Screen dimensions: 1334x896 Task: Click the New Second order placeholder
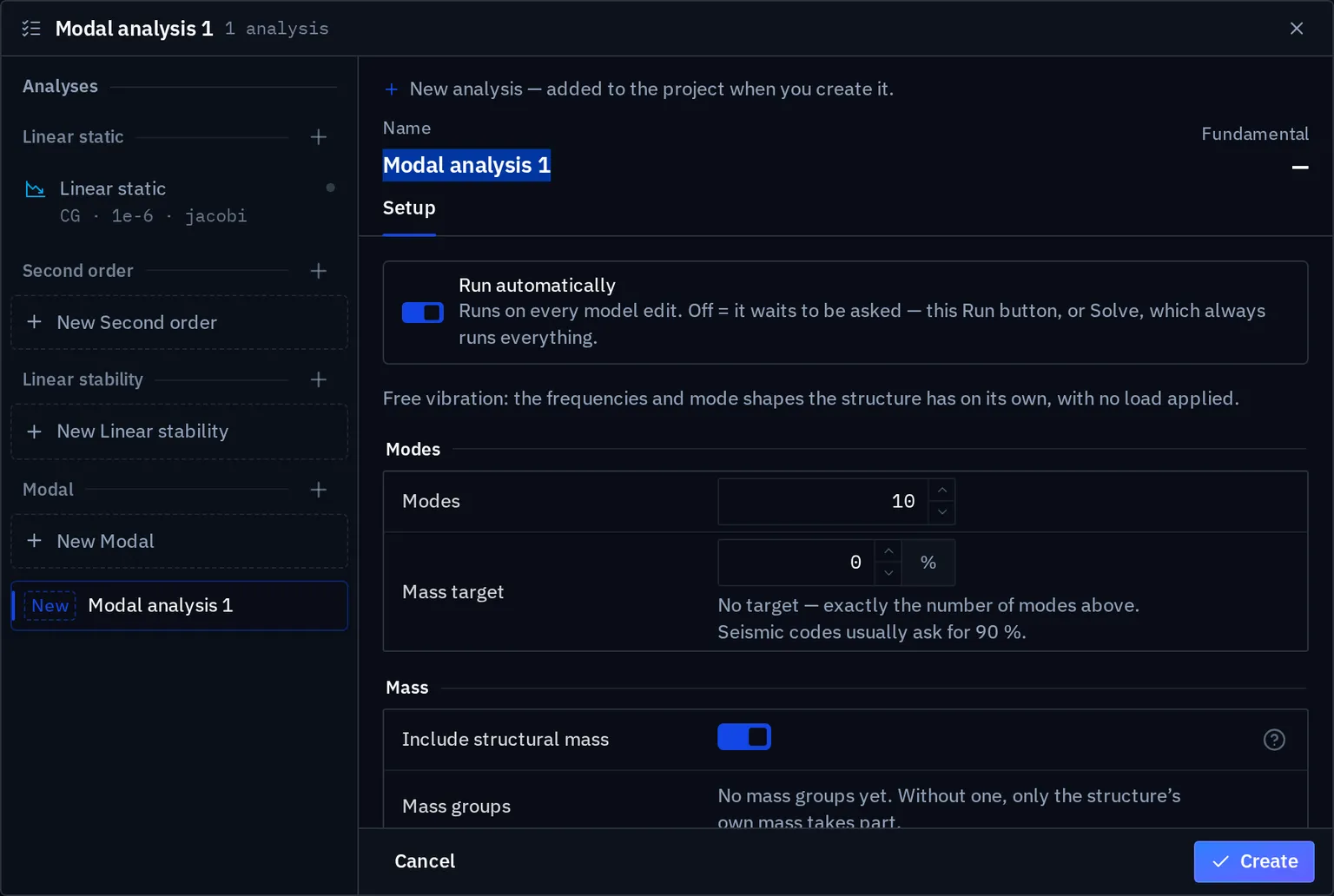pos(179,322)
